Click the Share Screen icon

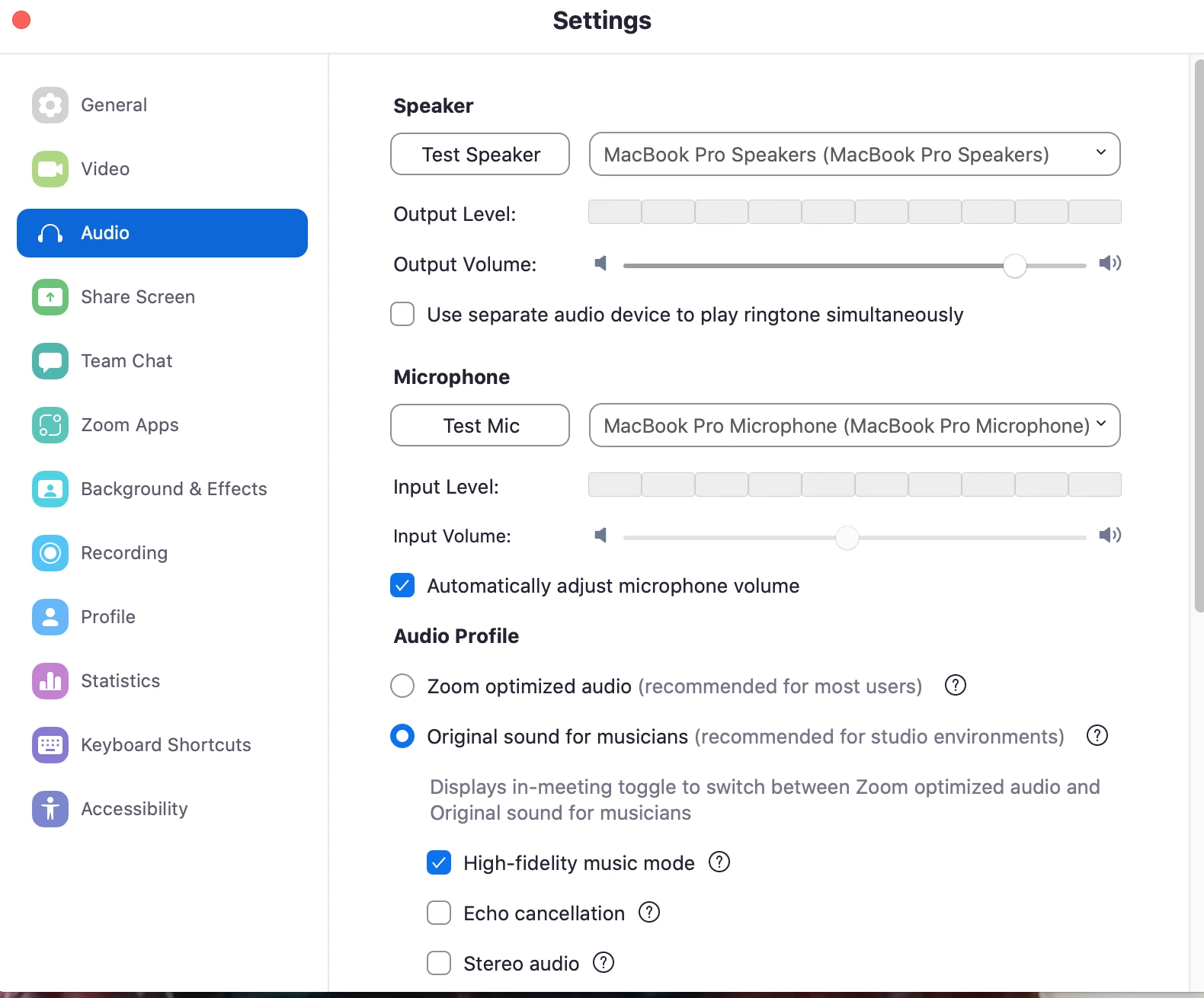50,297
